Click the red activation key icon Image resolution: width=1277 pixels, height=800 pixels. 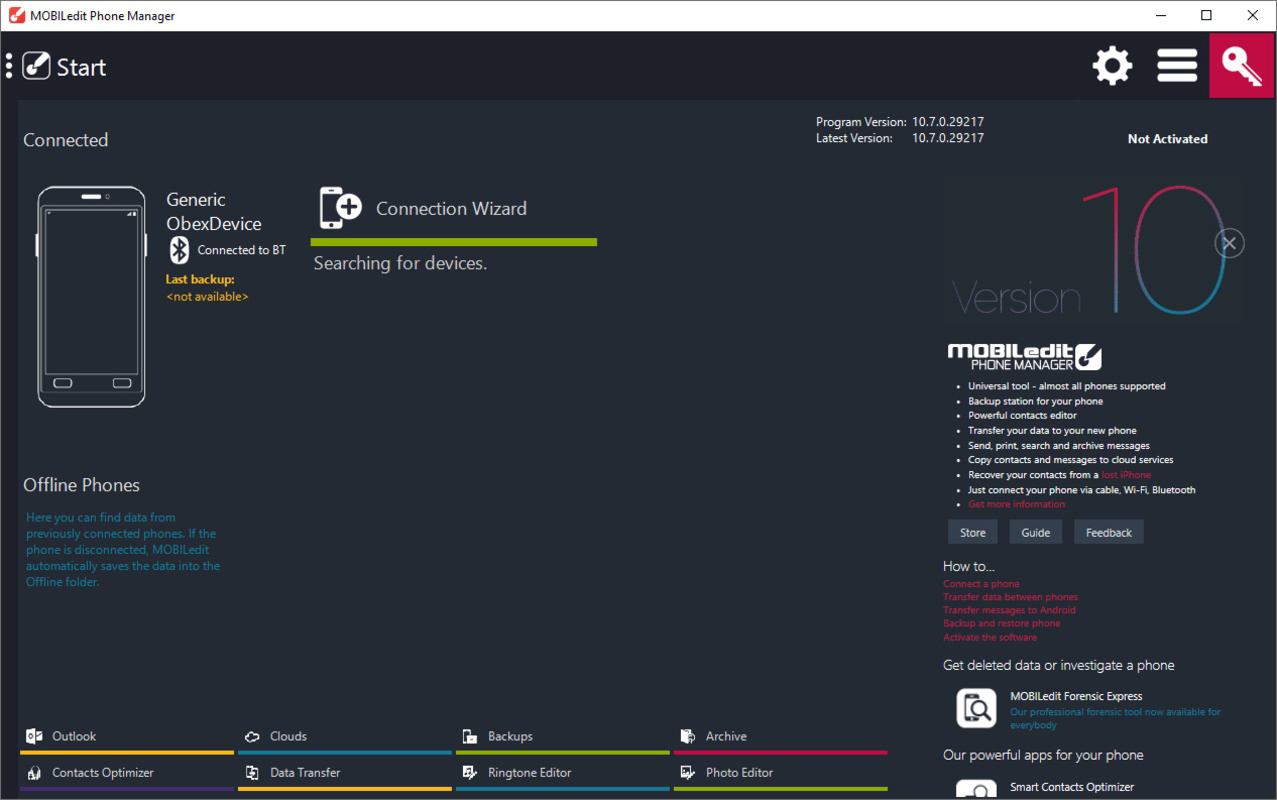click(x=1241, y=66)
